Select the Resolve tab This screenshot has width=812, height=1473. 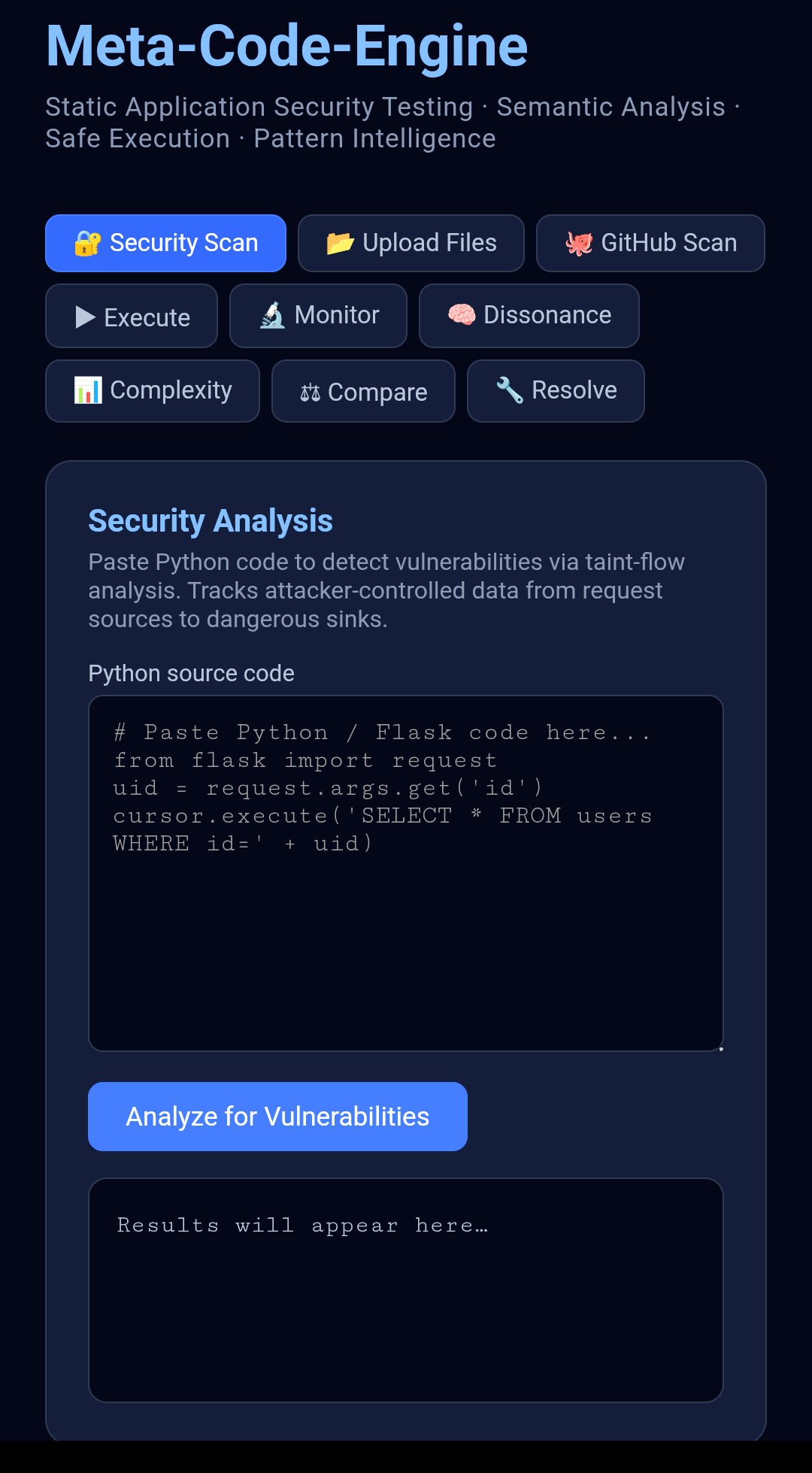point(556,390)
